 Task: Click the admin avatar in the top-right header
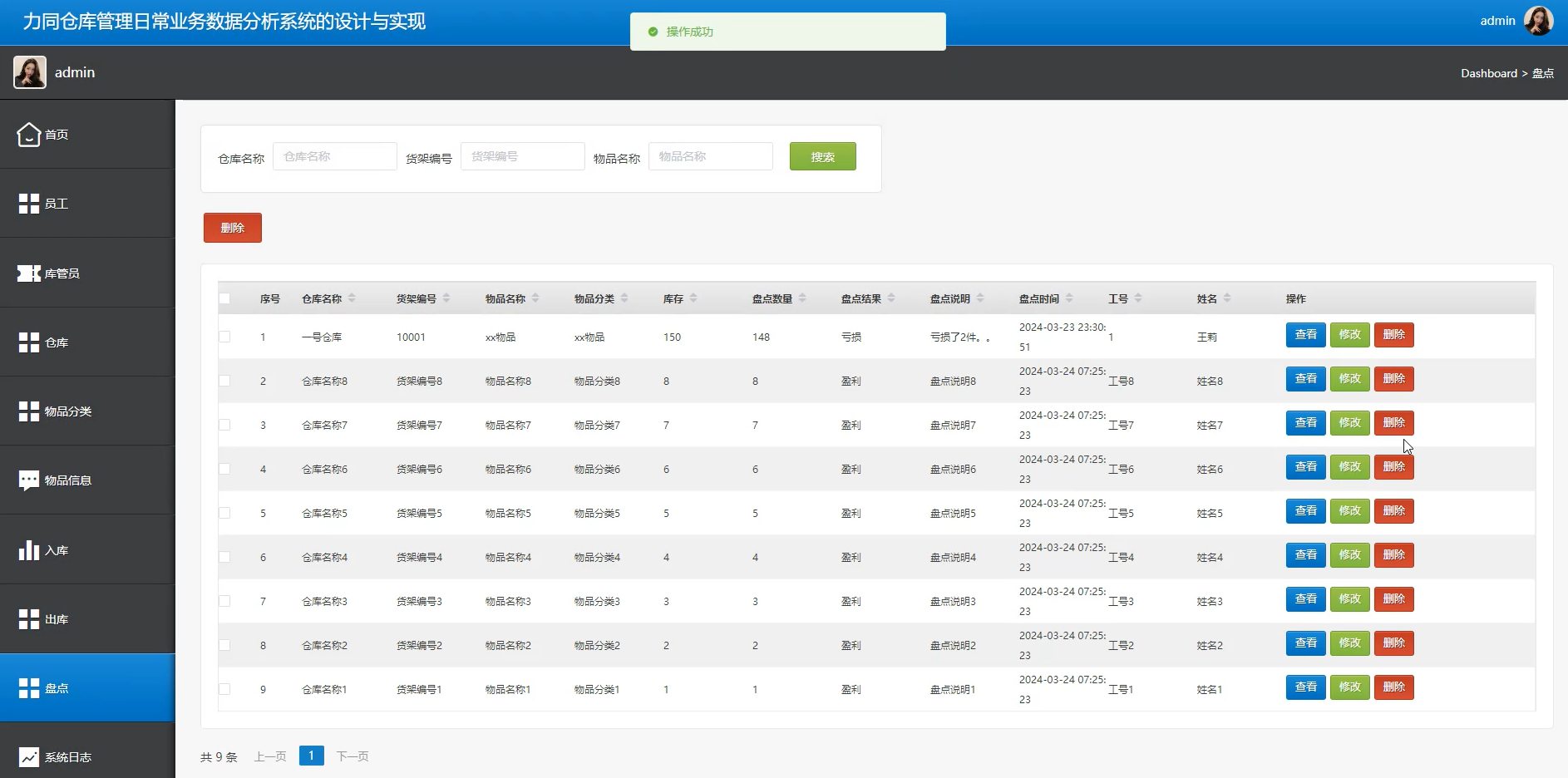(1538, 21)
